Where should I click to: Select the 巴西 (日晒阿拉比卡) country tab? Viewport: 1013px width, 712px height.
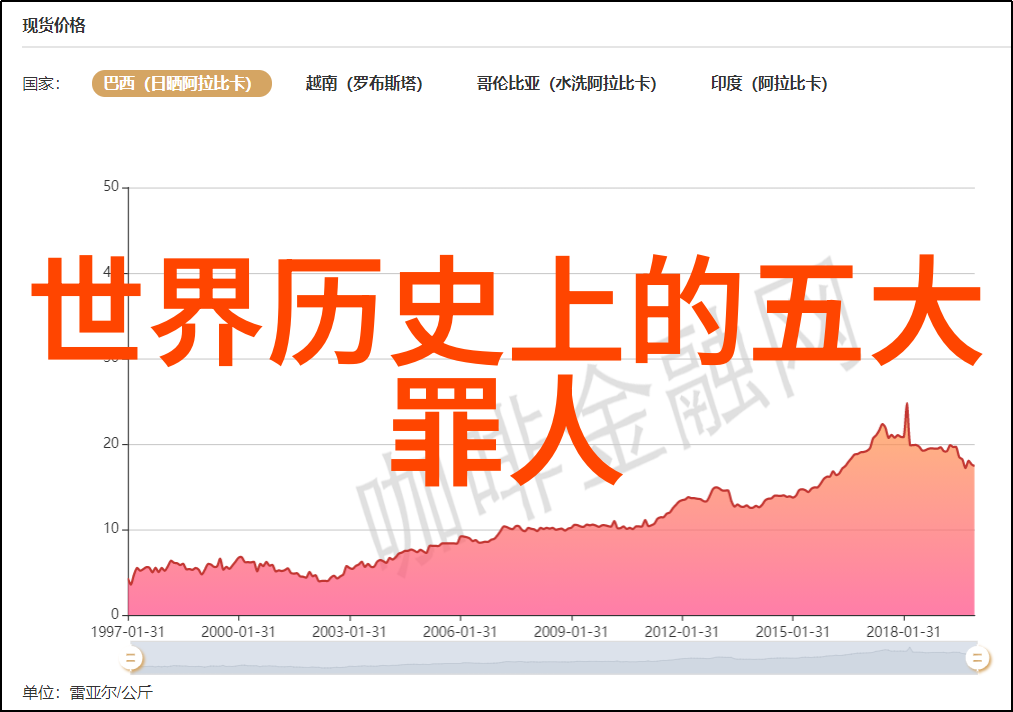coord(182,83)
